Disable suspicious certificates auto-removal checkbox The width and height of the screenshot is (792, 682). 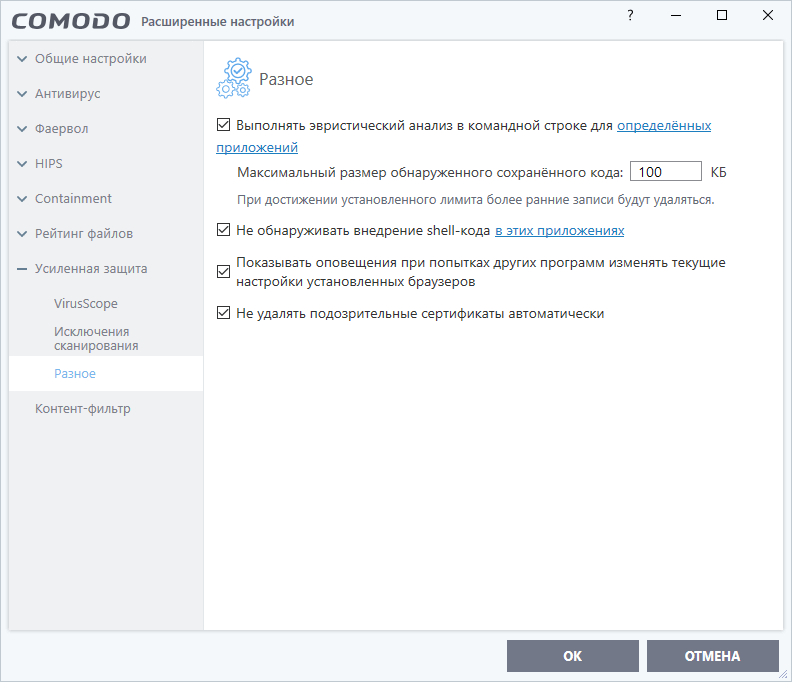pos(223,313)
